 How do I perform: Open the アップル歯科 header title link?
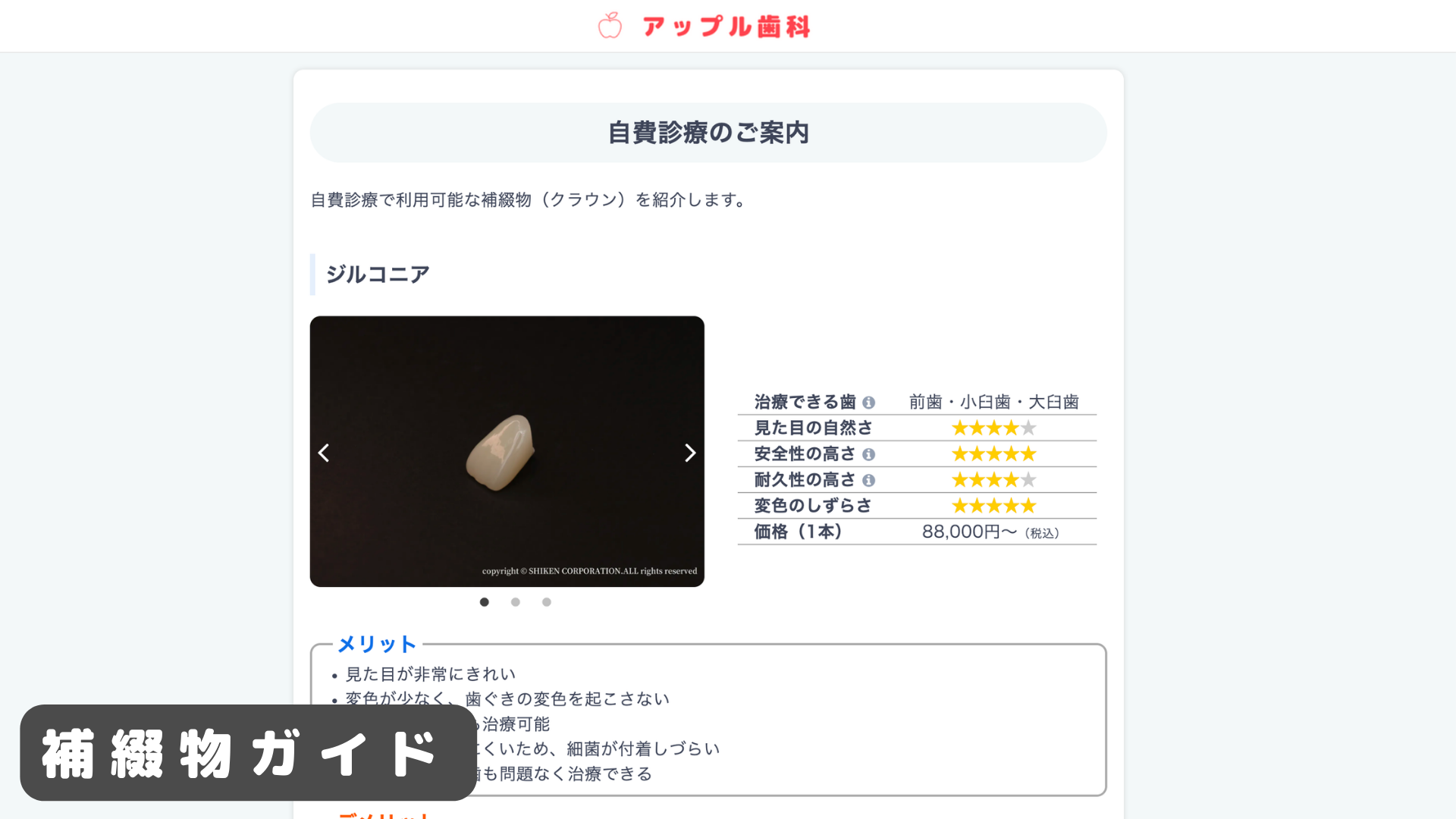pos(726,27)
